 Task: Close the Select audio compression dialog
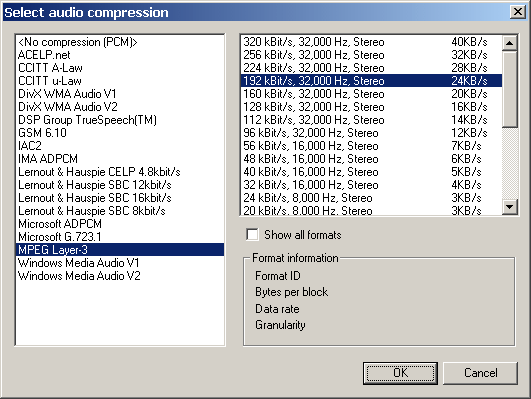tap(518, 12)
